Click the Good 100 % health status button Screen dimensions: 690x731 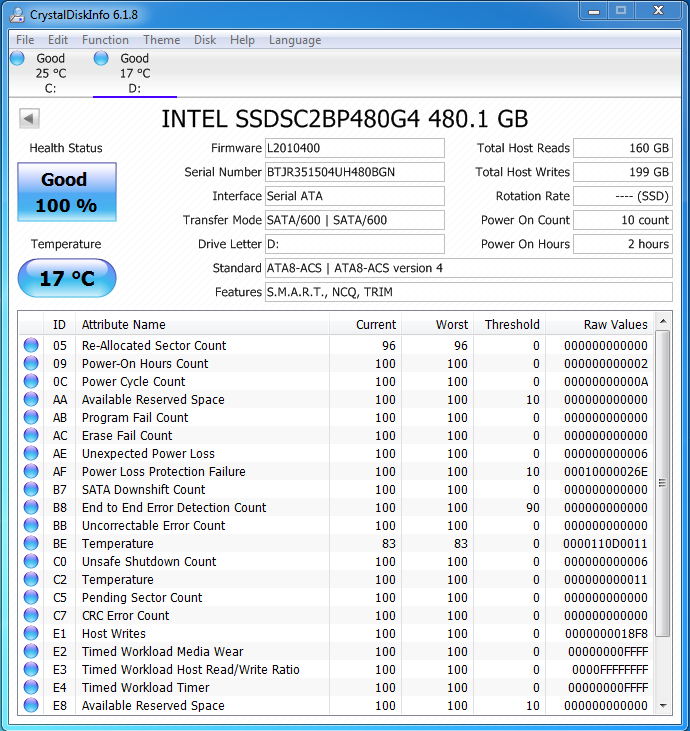click(66, 192)
